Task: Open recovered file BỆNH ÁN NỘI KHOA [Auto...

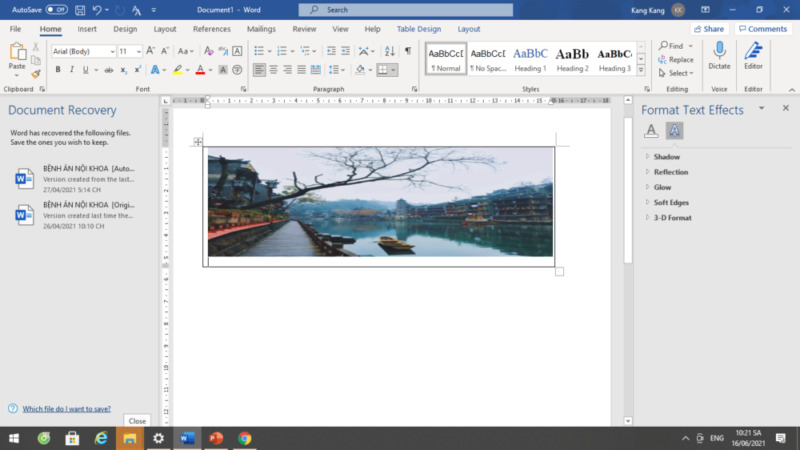Action: (x=75, y=179)
